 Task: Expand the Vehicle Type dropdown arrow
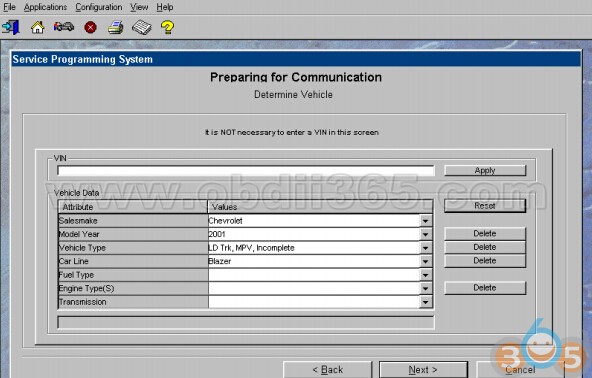[x=425, y=248]
